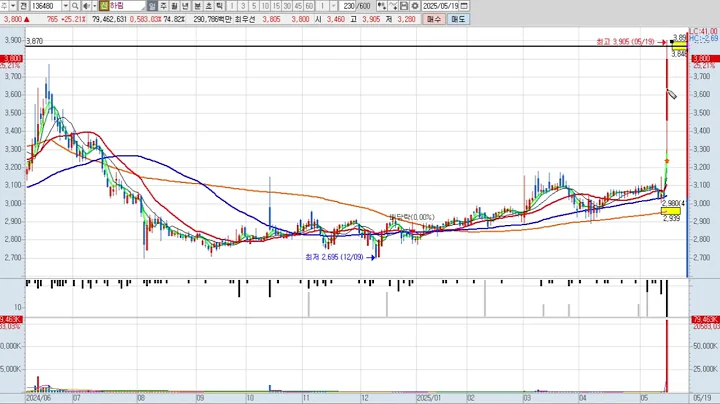Click the stock search magnifier icon
Screen dimensions: 720x404
(x=75, y=6)
